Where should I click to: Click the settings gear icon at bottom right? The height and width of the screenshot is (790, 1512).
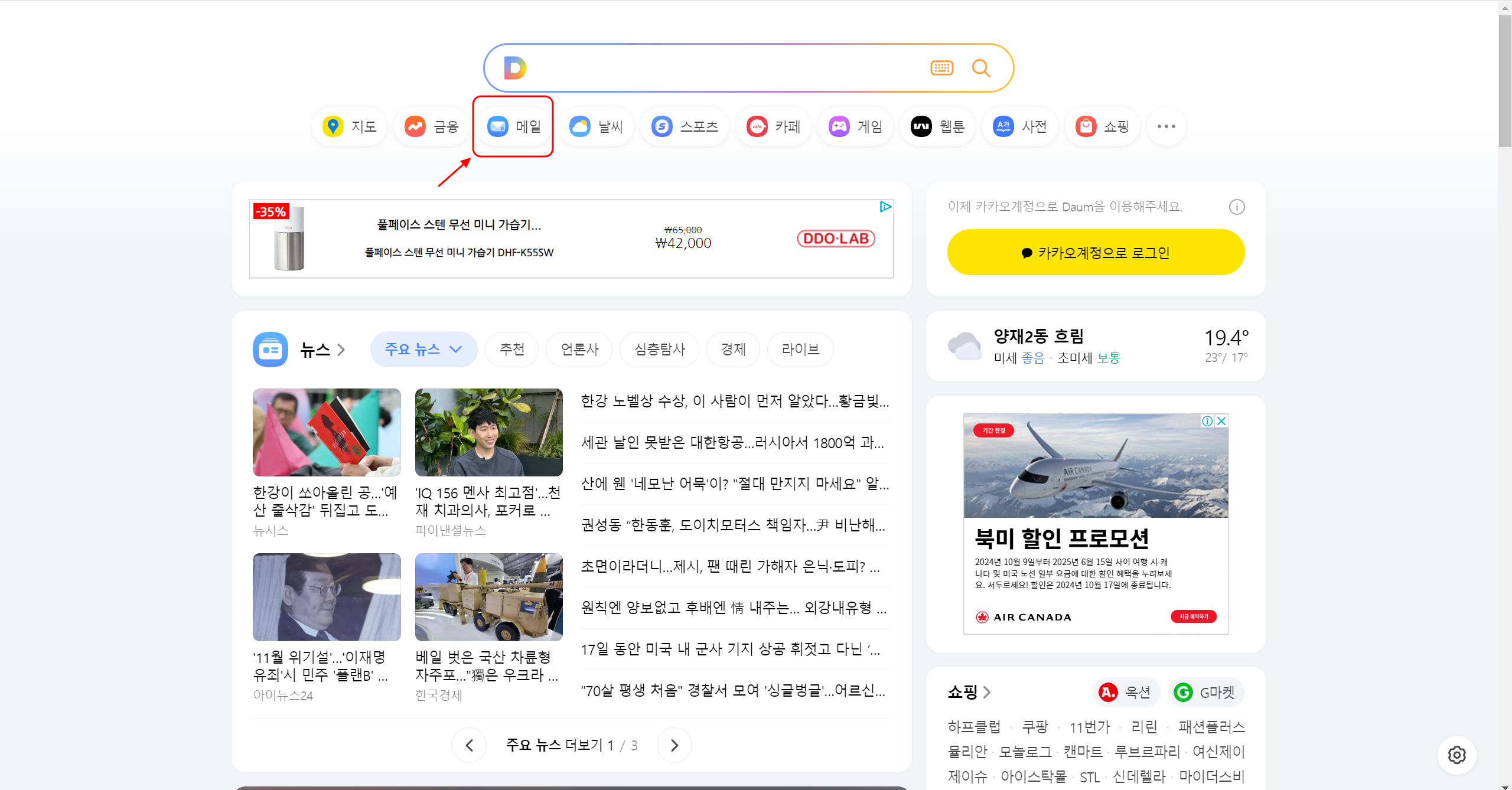click(1456, 755)
